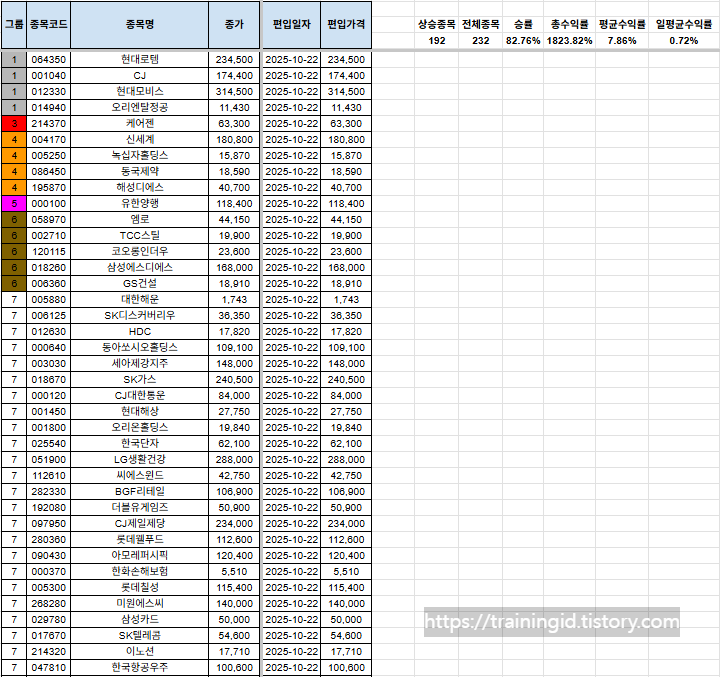Image resolution: width=720 pixels, height=677 pixels.
Task: Click the stock name CJ대한통운
Action: click(140, 396)
